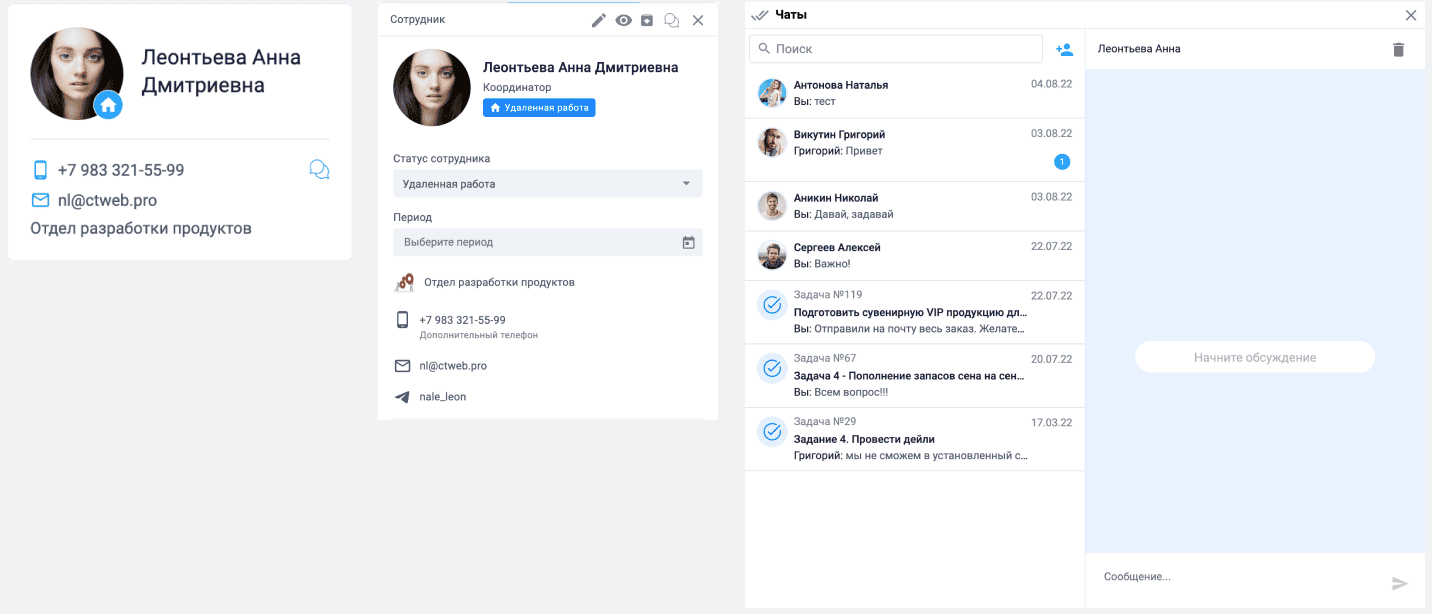Toggle the eye visibility icon in Сотрудник header
The height and width of the screenshot is (614, 1432).
[623, 20]
